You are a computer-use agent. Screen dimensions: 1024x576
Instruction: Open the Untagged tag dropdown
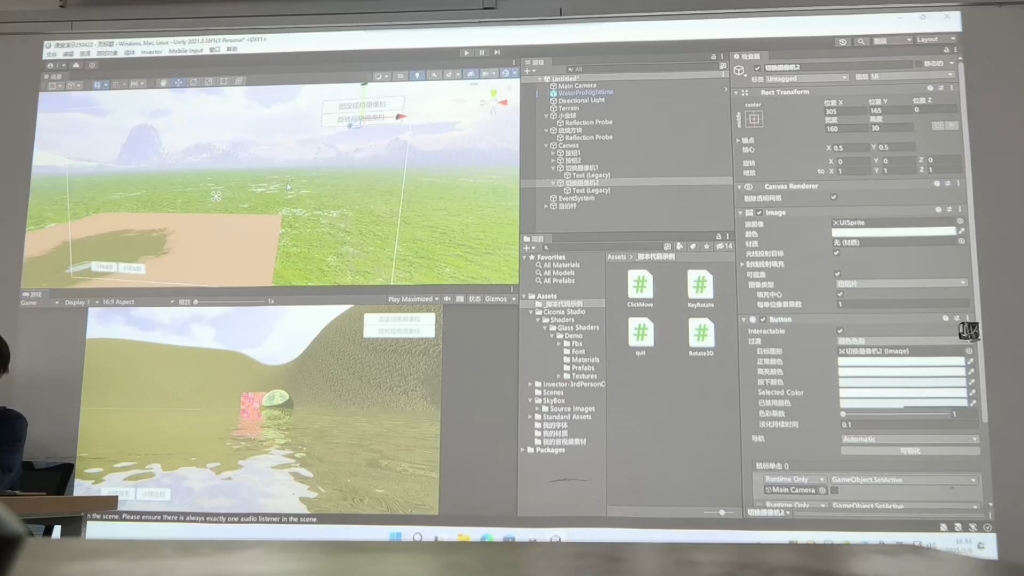point(807,78)
